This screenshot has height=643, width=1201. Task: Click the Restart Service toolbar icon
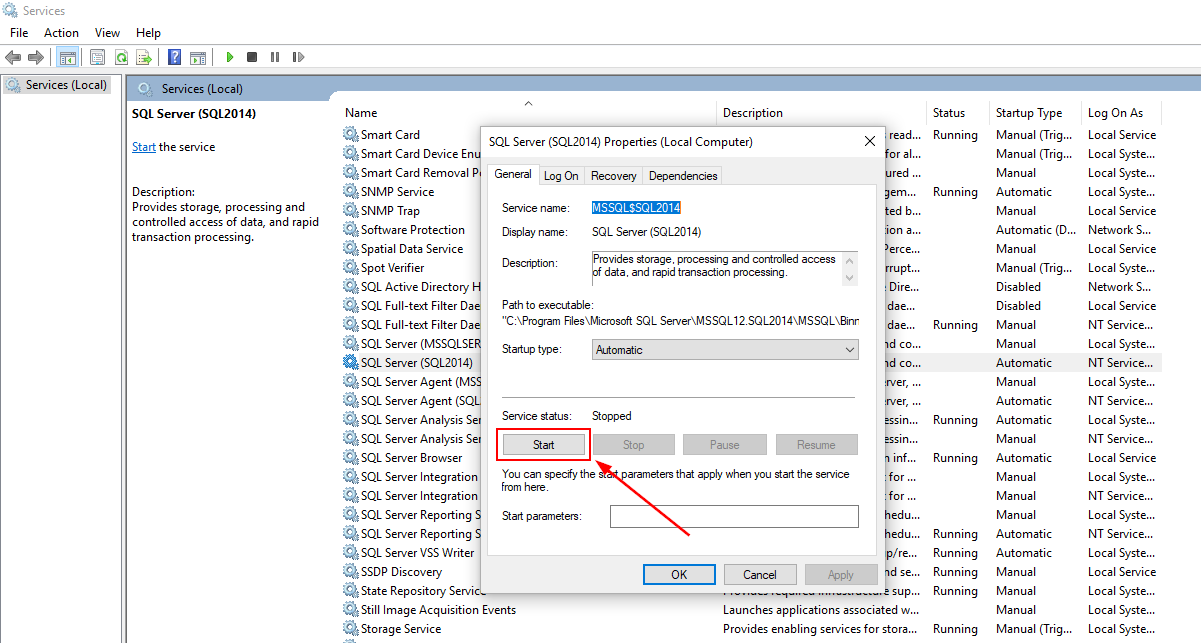pyautogui.click(x=297, y=58)
